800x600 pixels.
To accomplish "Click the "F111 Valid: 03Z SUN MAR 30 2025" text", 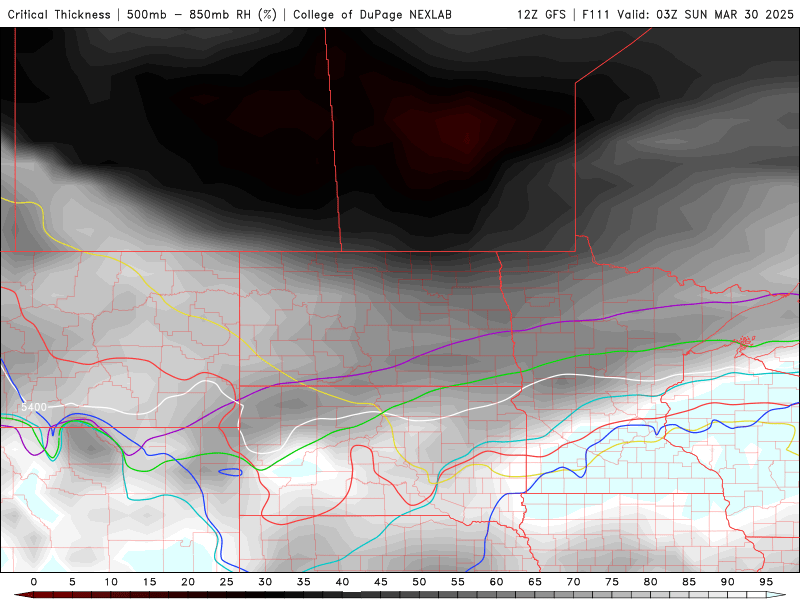I will [688, 15].
